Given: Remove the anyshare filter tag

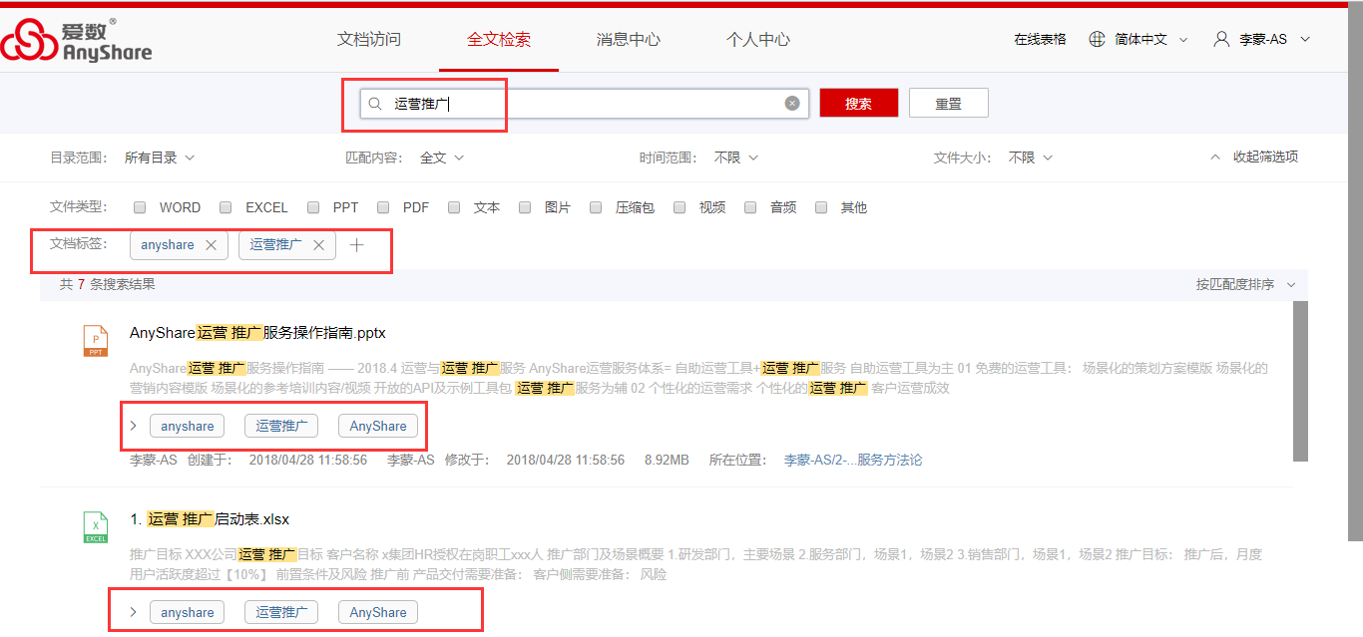Looking at the screenshot, I should (x=210, y=245).
